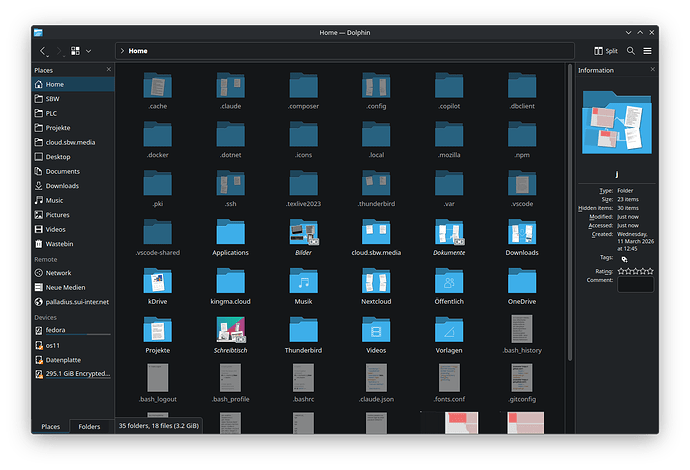Go back with the back arrow
The height and width of the screenshot is (470, 690).
click(43, 51)
